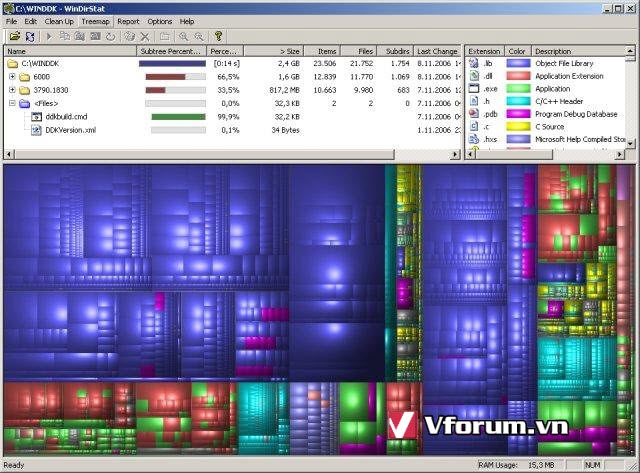Image resolution: width=640 pixels, height=473 pixels.
Task: Select the magenta .pdb color swatch
Action: pyautogui.click(x=518, y=114)
